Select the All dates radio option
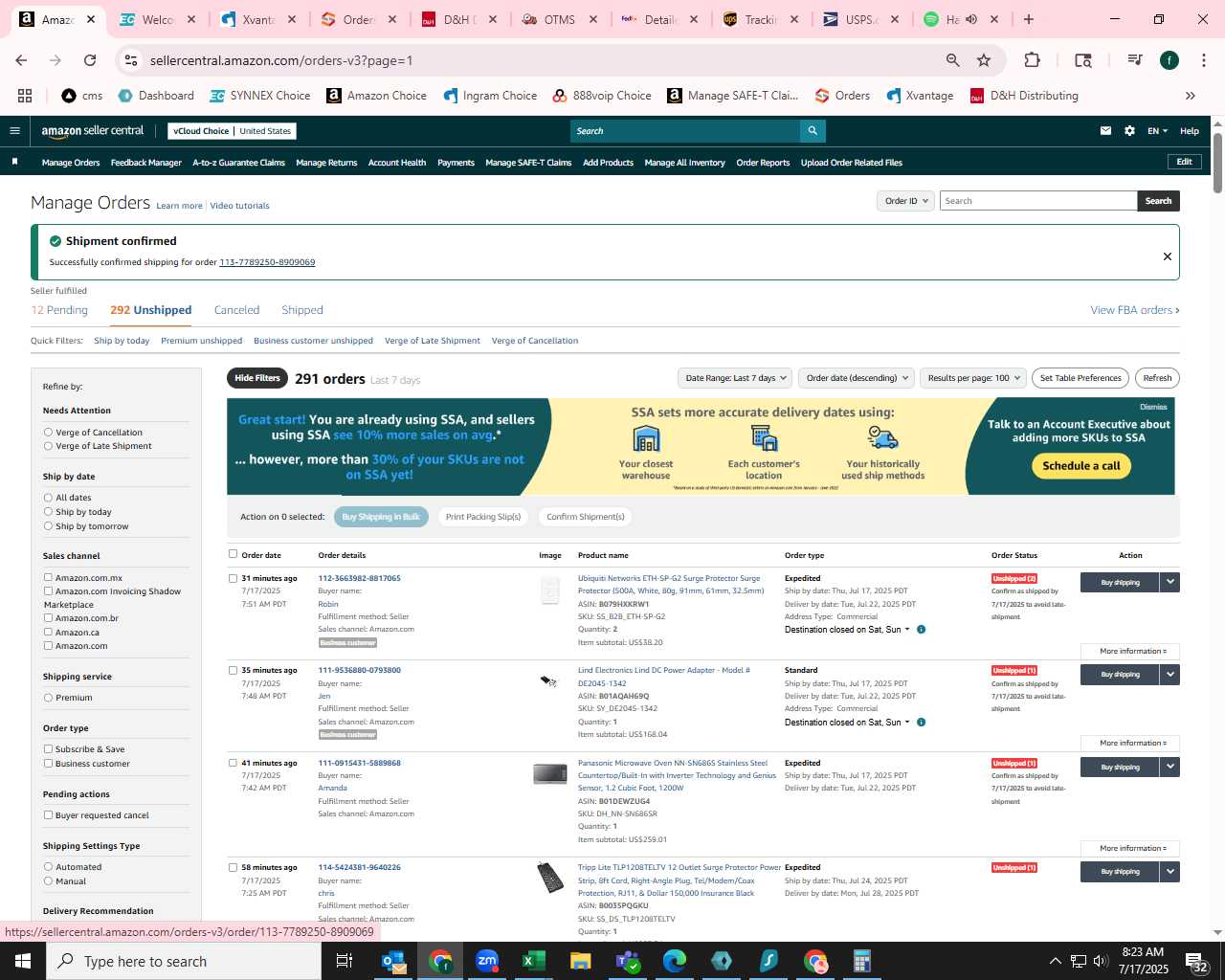This screenshot has height=980, width=1225. pyautogui.click(x=48, y=498)
